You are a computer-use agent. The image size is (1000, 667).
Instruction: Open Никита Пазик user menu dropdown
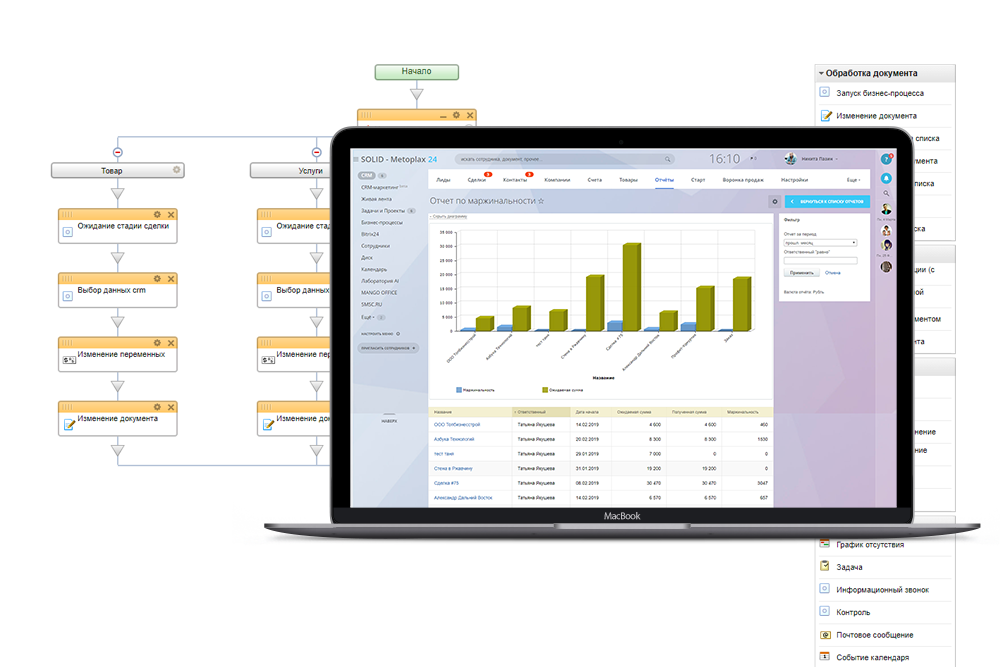(x=820, y=159)
